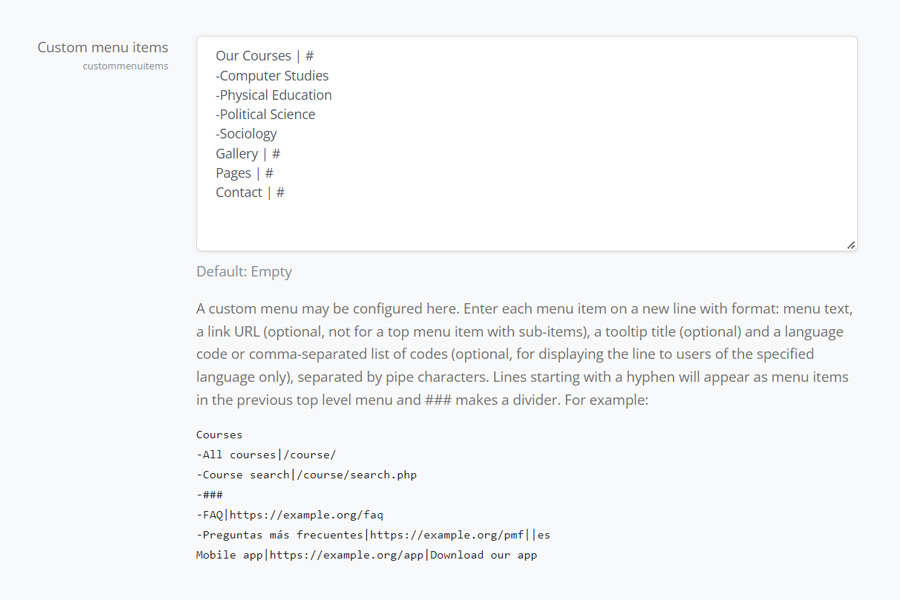Click the '-###' divider example line

pos(210,495)
